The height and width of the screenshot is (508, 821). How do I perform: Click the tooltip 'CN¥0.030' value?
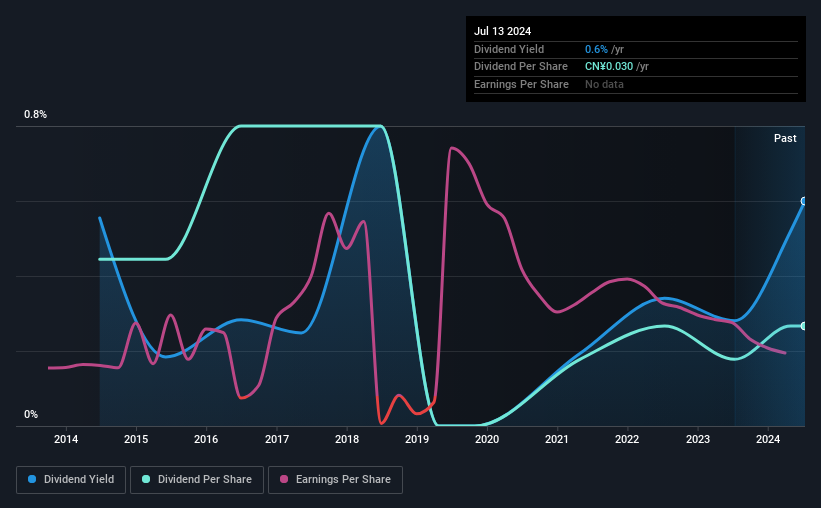tap(609, 67)
